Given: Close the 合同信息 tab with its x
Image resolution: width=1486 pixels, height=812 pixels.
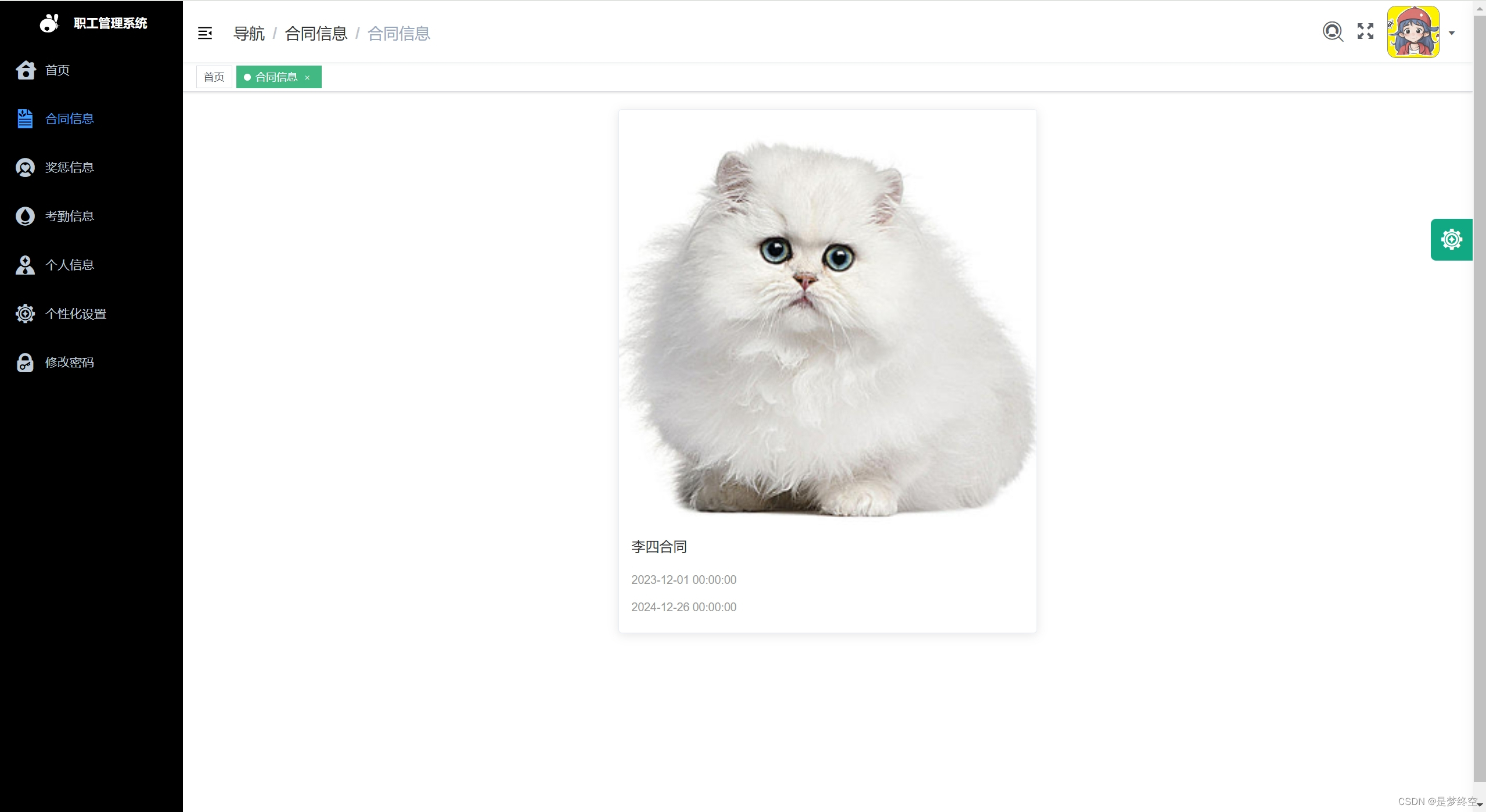Looking at the screenshot, I should pos(307,78).
